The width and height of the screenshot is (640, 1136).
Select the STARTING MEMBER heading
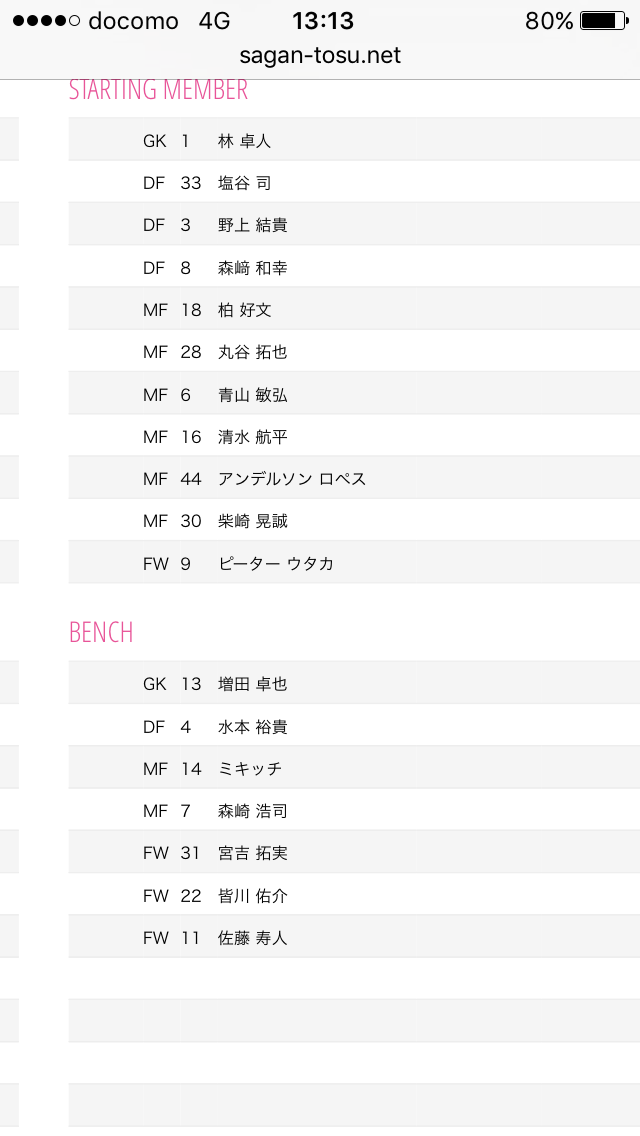(158, 90)
